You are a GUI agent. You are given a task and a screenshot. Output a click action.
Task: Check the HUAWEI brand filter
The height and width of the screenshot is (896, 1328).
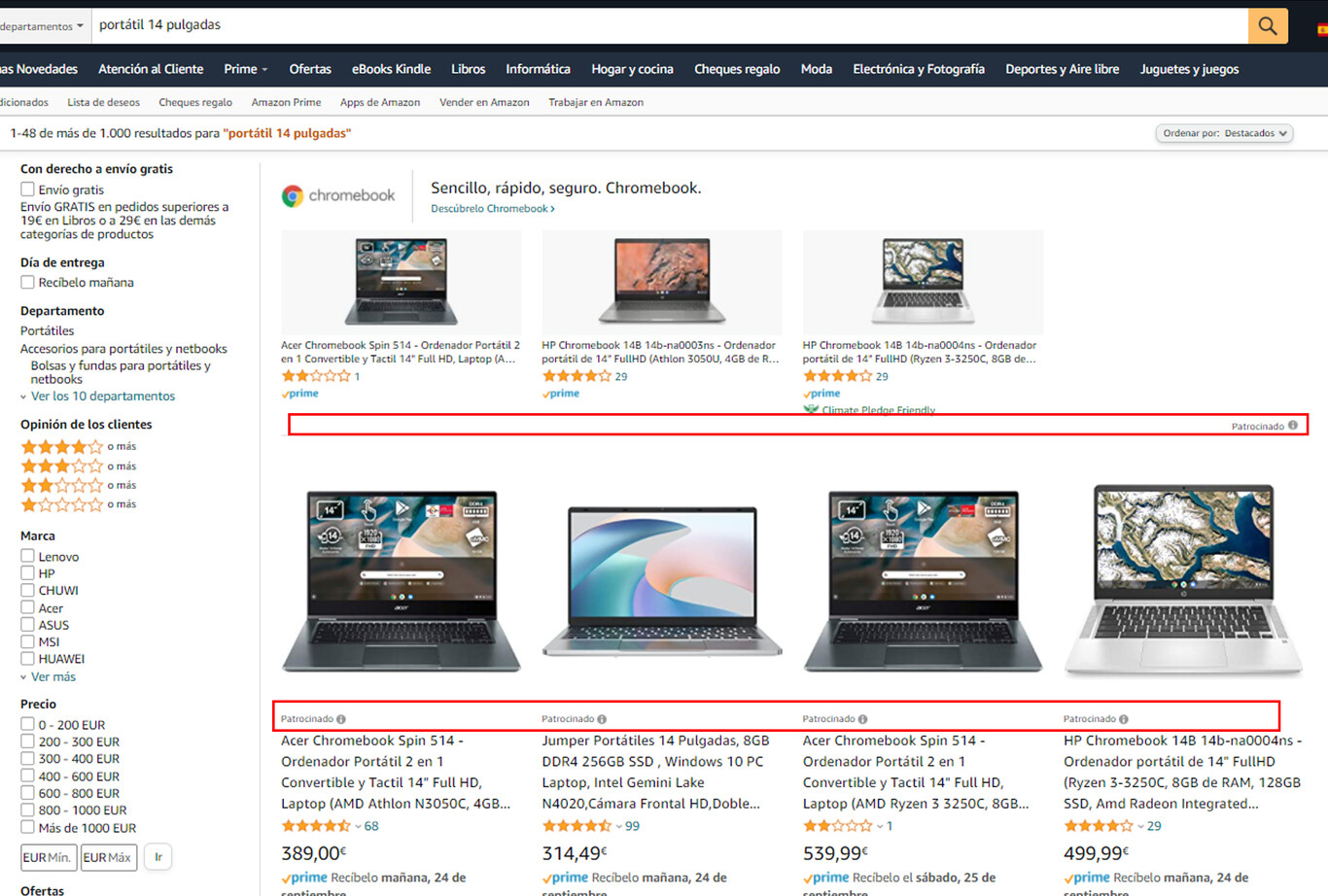(x=27, y=659)
